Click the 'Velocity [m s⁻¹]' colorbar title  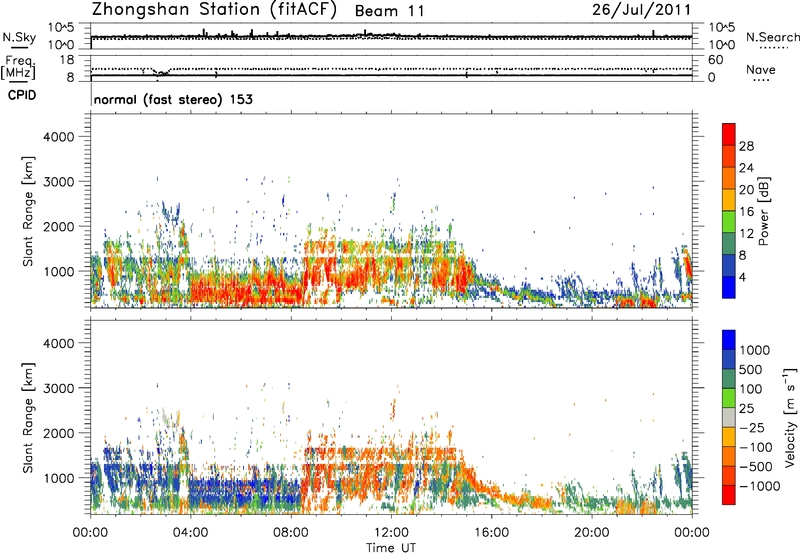(790, 417)
